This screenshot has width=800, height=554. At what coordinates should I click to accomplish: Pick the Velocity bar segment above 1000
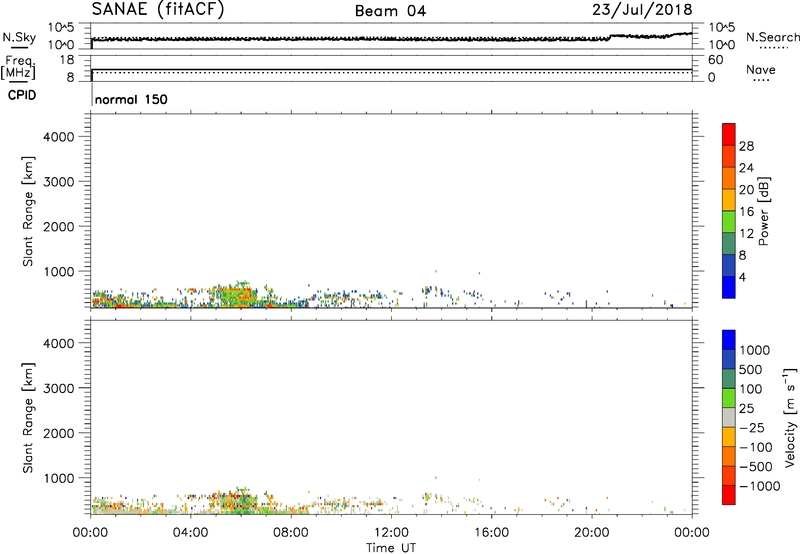(729, 340)
